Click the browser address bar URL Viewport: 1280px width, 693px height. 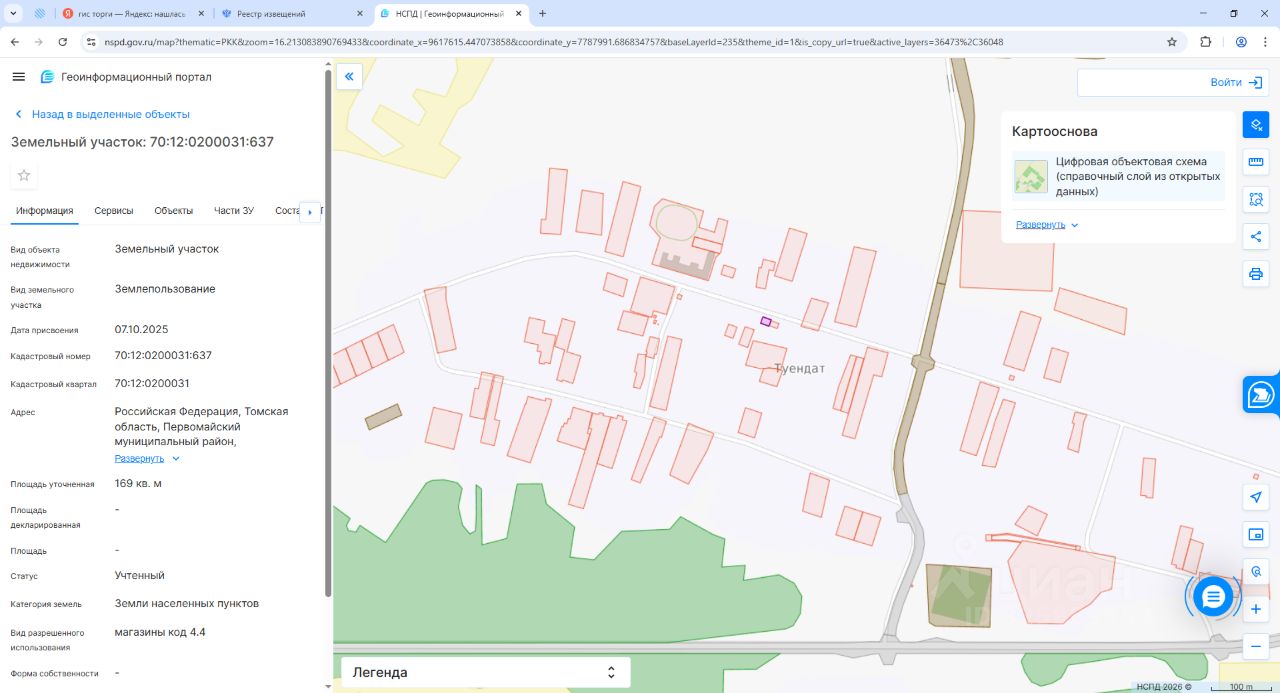pos(553,42)
